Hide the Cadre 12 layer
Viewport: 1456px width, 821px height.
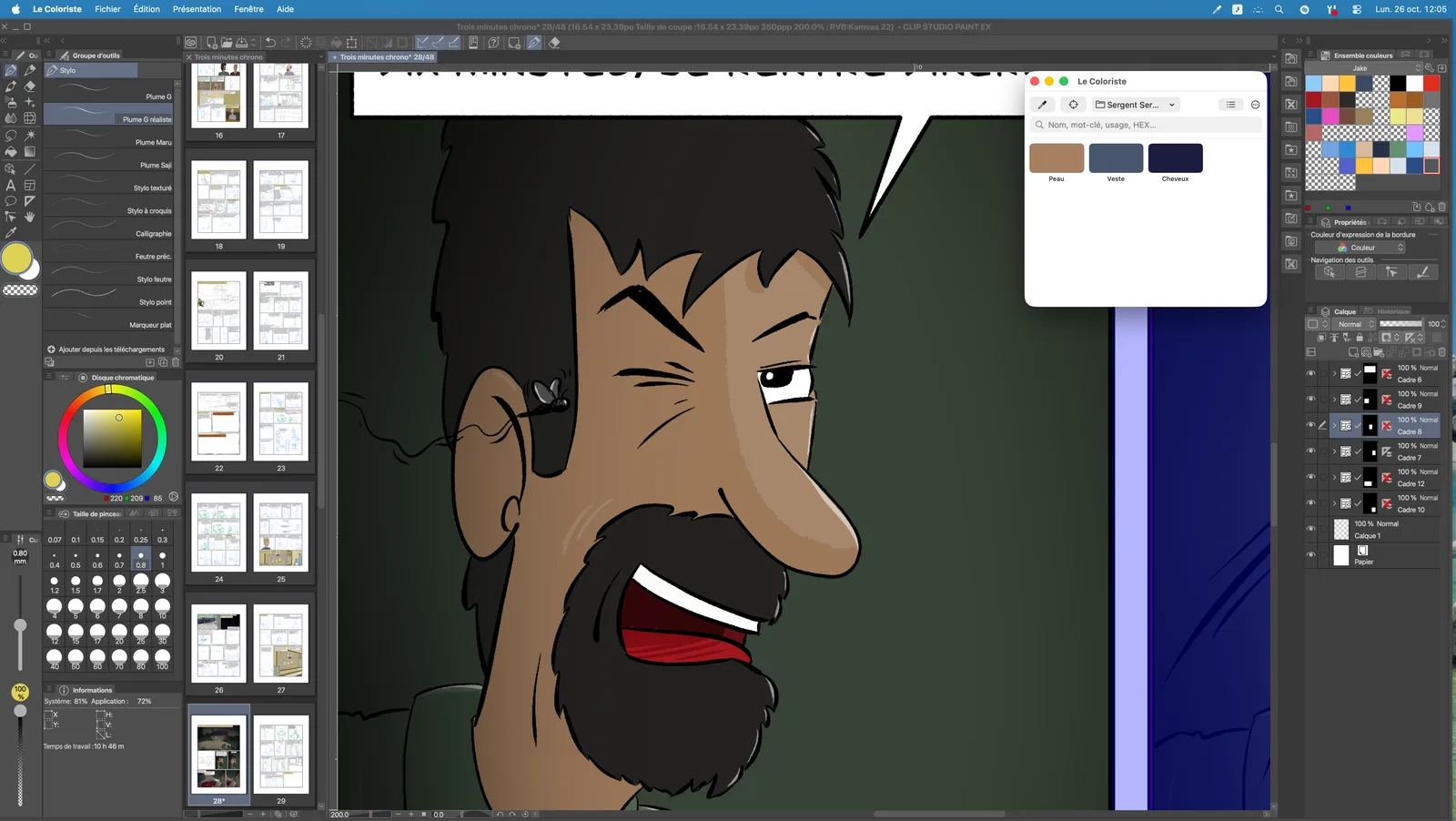(1310, 477)
